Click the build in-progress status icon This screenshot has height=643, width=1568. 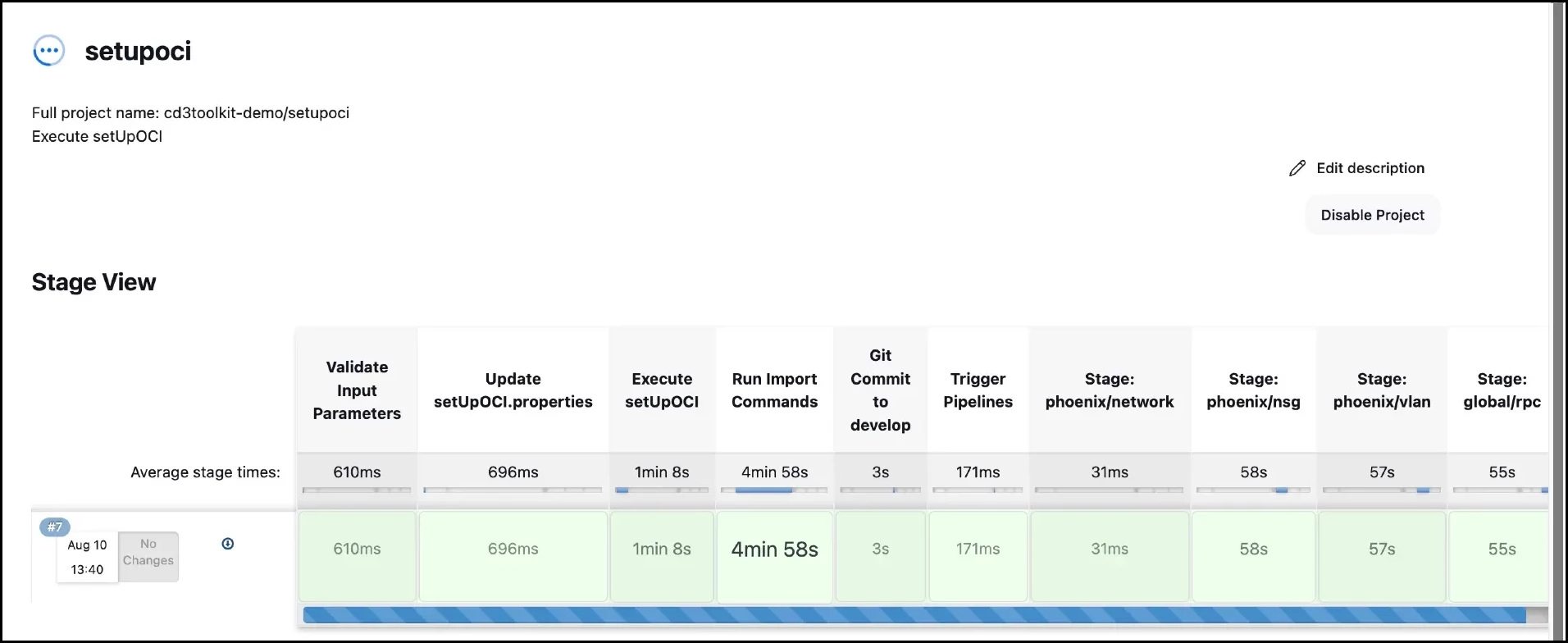(48, 51)
